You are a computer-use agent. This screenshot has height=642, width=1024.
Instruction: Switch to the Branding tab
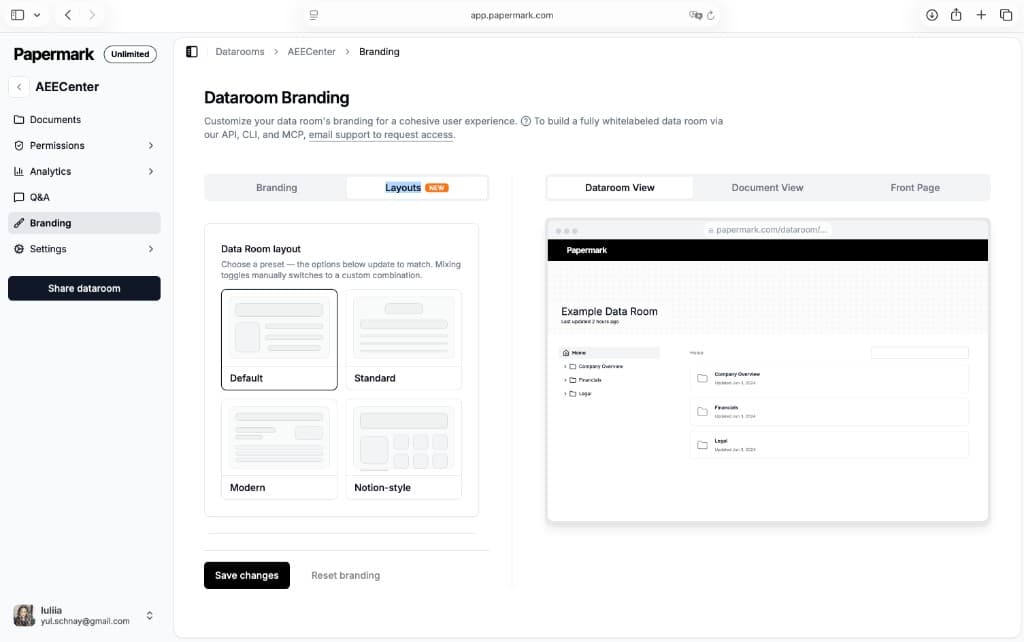coord(276,187)
